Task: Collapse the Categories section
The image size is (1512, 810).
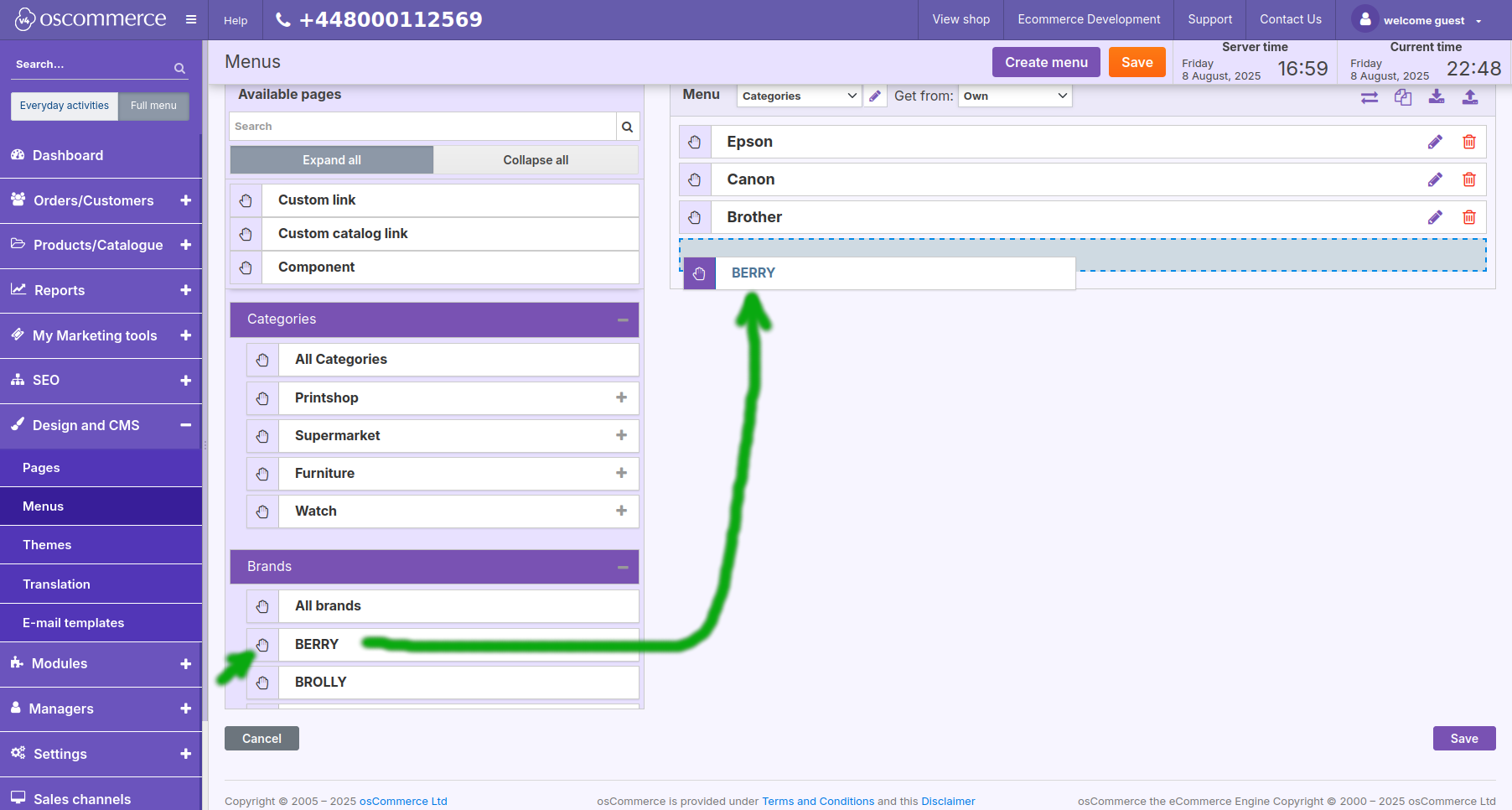Action: 623,319
